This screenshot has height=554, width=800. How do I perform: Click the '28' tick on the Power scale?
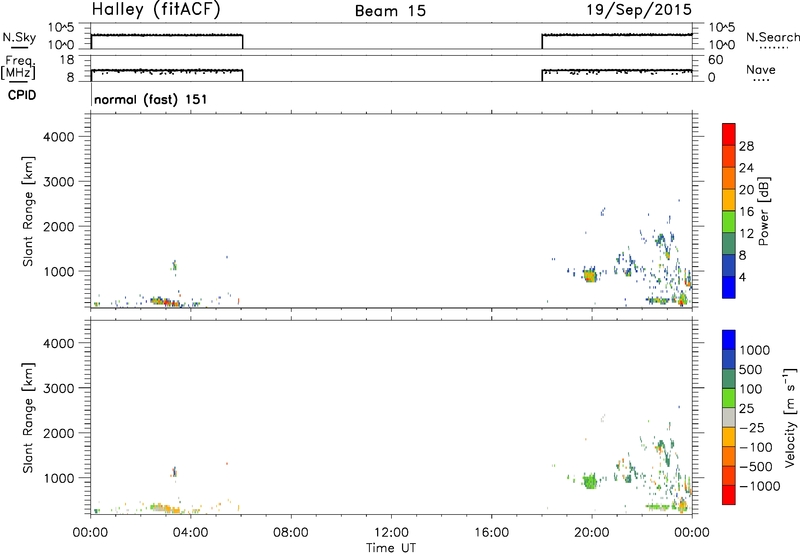point(746,146)
